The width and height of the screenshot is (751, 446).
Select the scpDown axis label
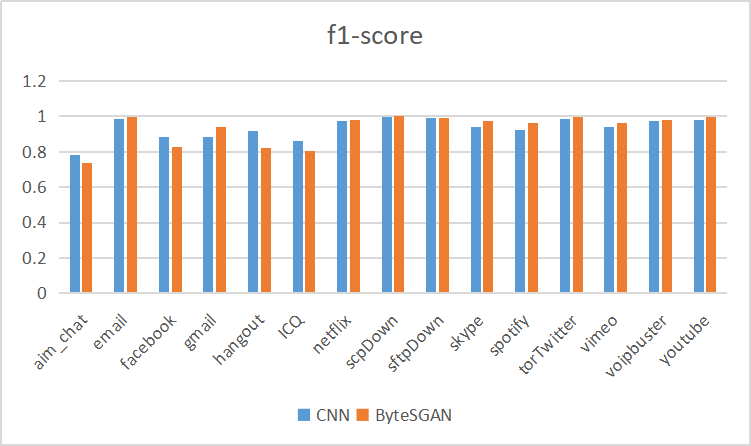(x=372, y=342)
